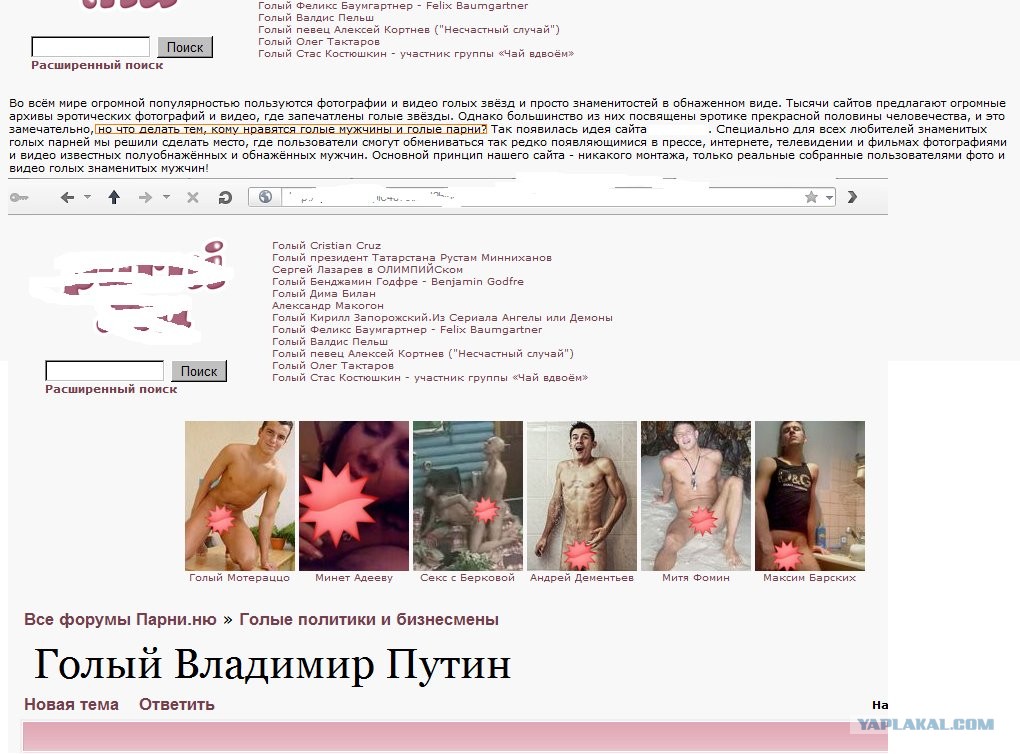Click the search field in the upper page
Image resolution: width=1020 pixels, height=754 pixels.
pos(90,47)
